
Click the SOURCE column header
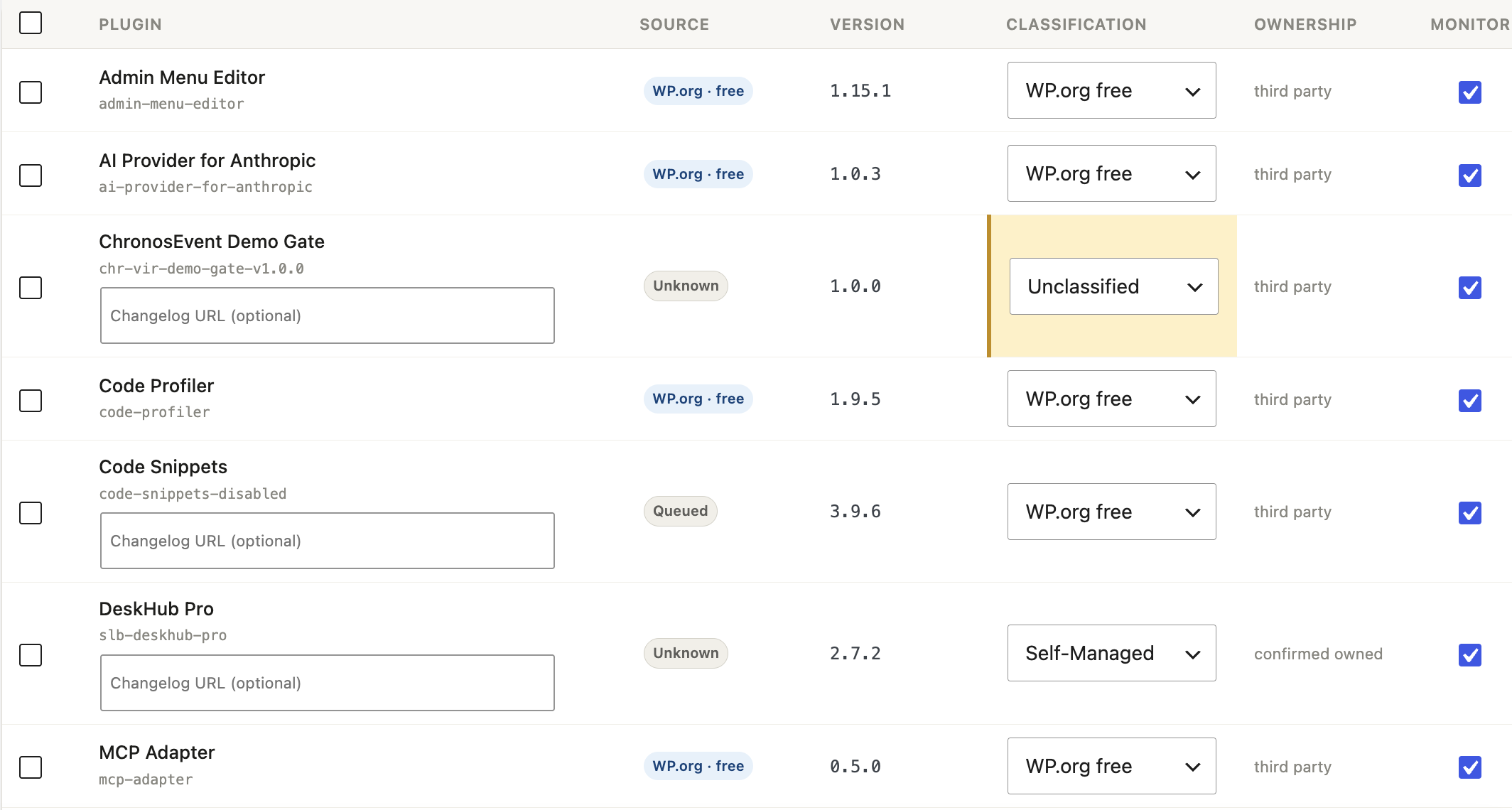[674, 24]
